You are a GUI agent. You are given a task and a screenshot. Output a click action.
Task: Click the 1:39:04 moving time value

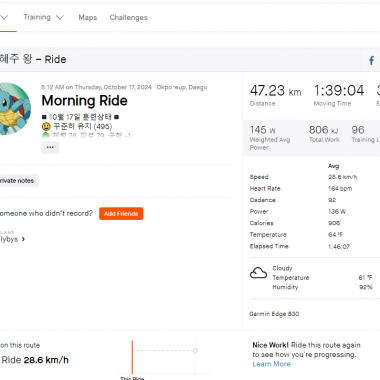(x=339, y=91)
